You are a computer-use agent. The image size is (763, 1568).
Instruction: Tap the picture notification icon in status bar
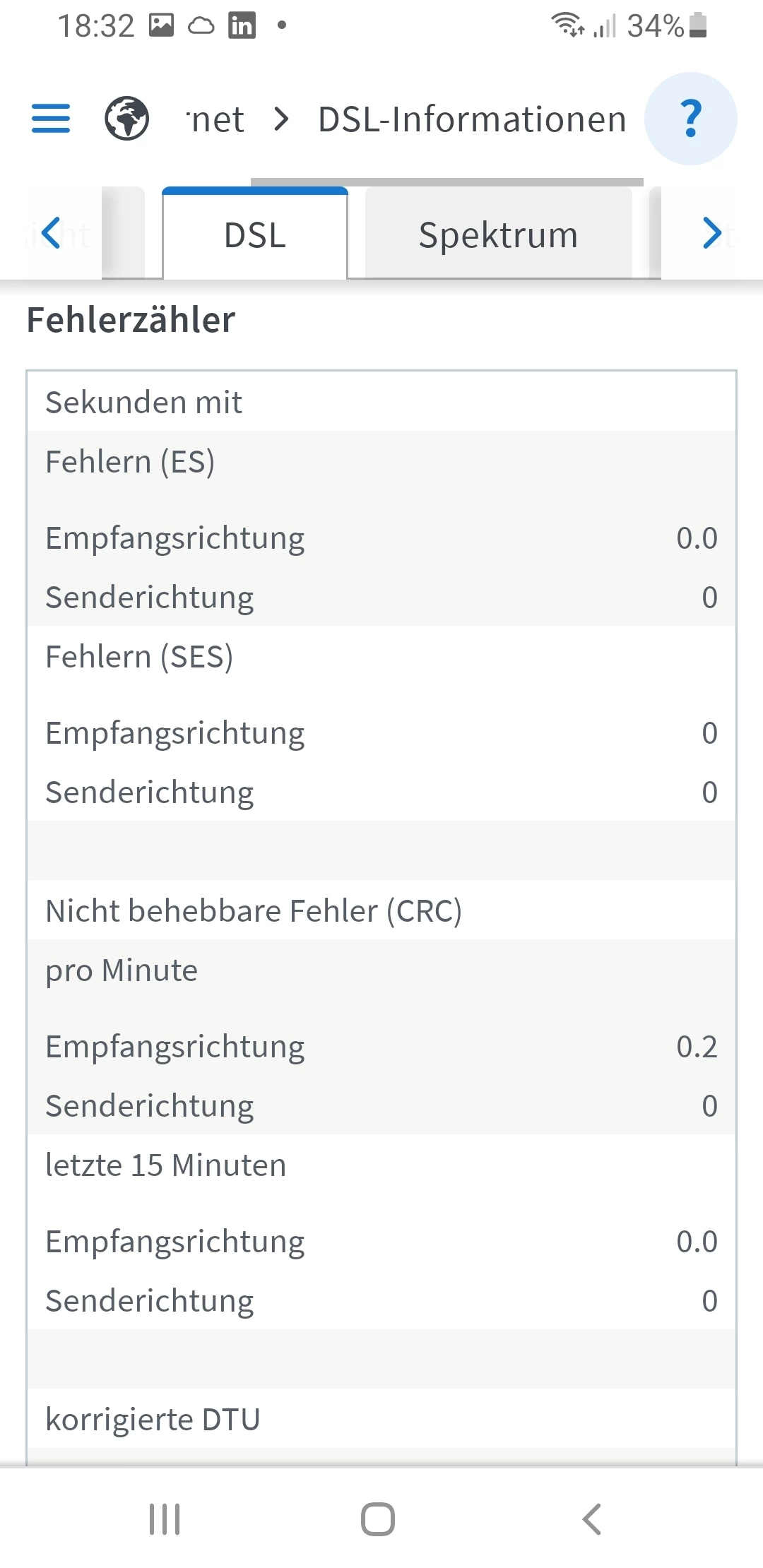tap(161, 26)
